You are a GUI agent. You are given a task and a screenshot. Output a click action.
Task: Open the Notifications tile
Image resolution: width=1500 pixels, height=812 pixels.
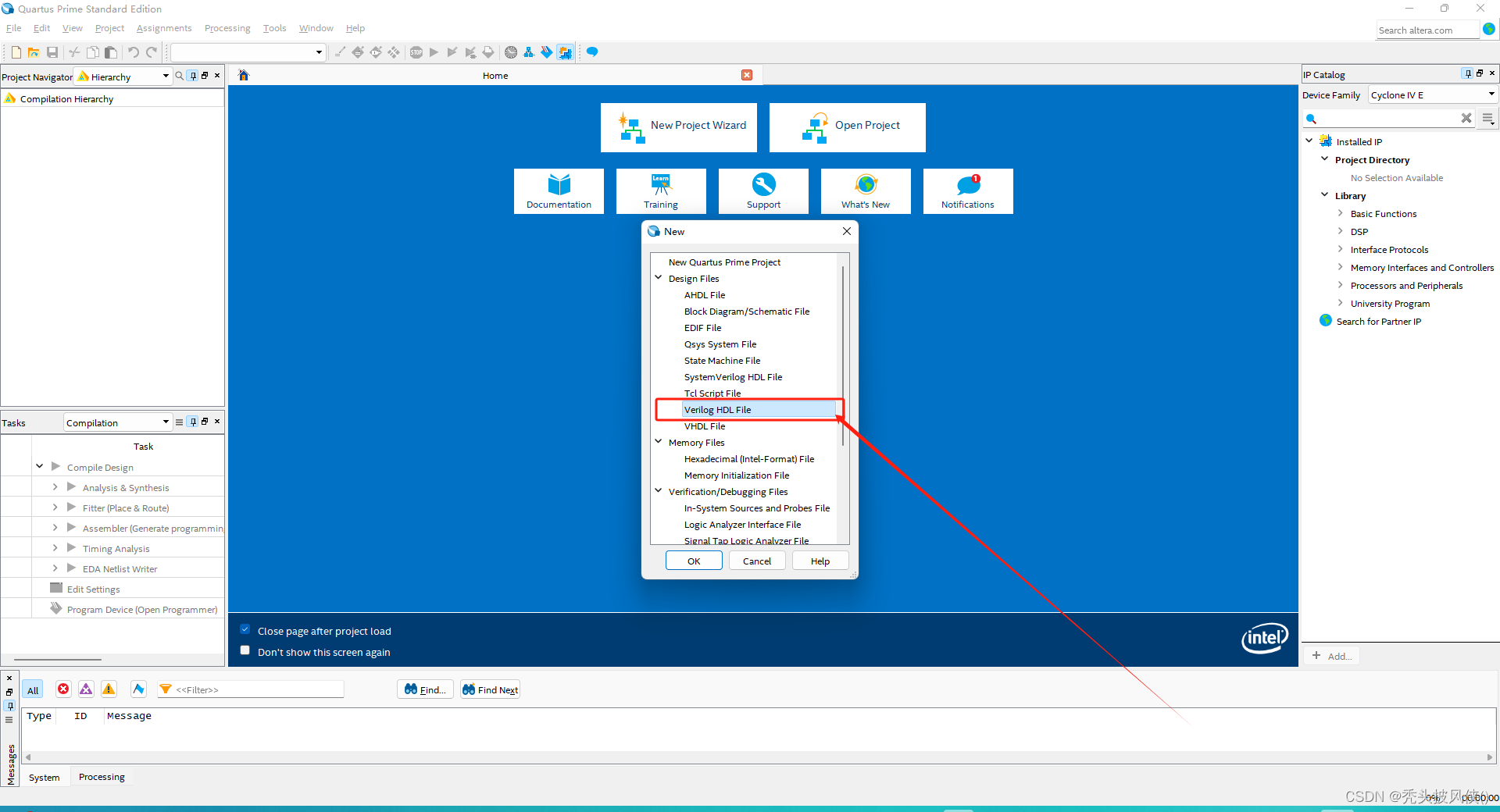pos(968,191)
